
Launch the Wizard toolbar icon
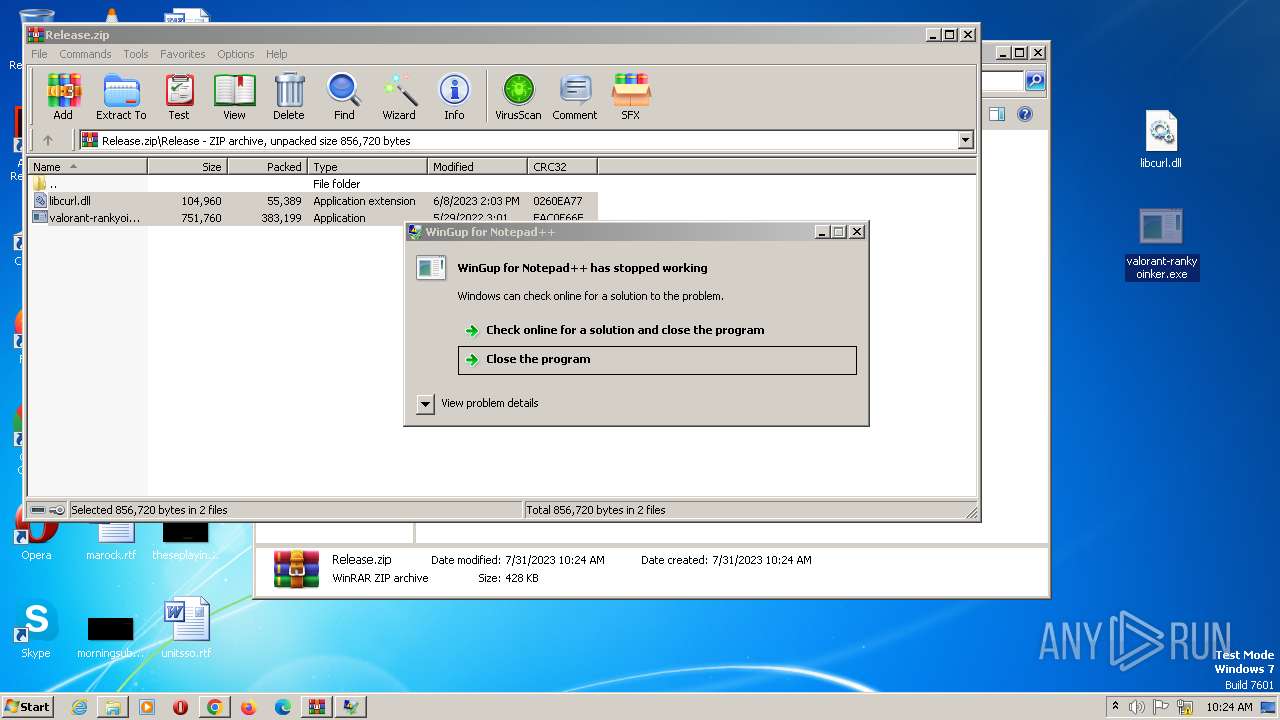pyautogui.click(x=399, y=97)
